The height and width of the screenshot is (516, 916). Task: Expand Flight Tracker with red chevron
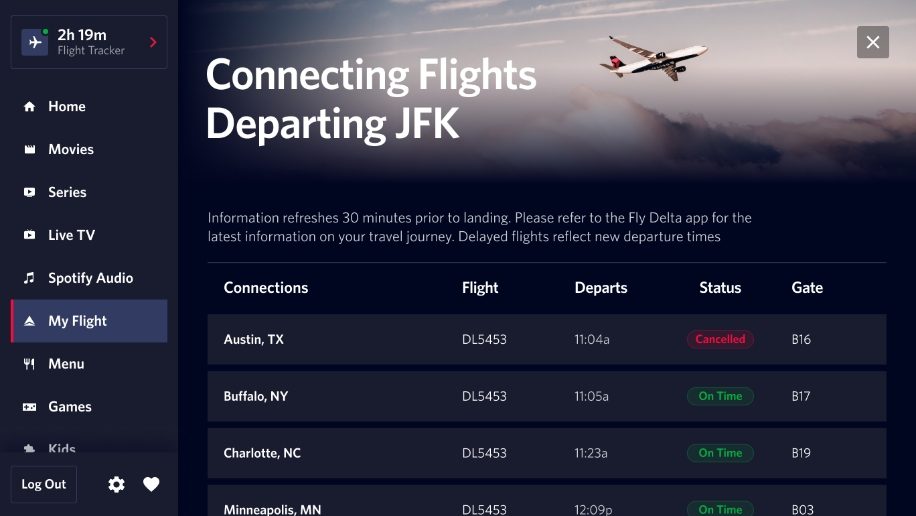153,42
